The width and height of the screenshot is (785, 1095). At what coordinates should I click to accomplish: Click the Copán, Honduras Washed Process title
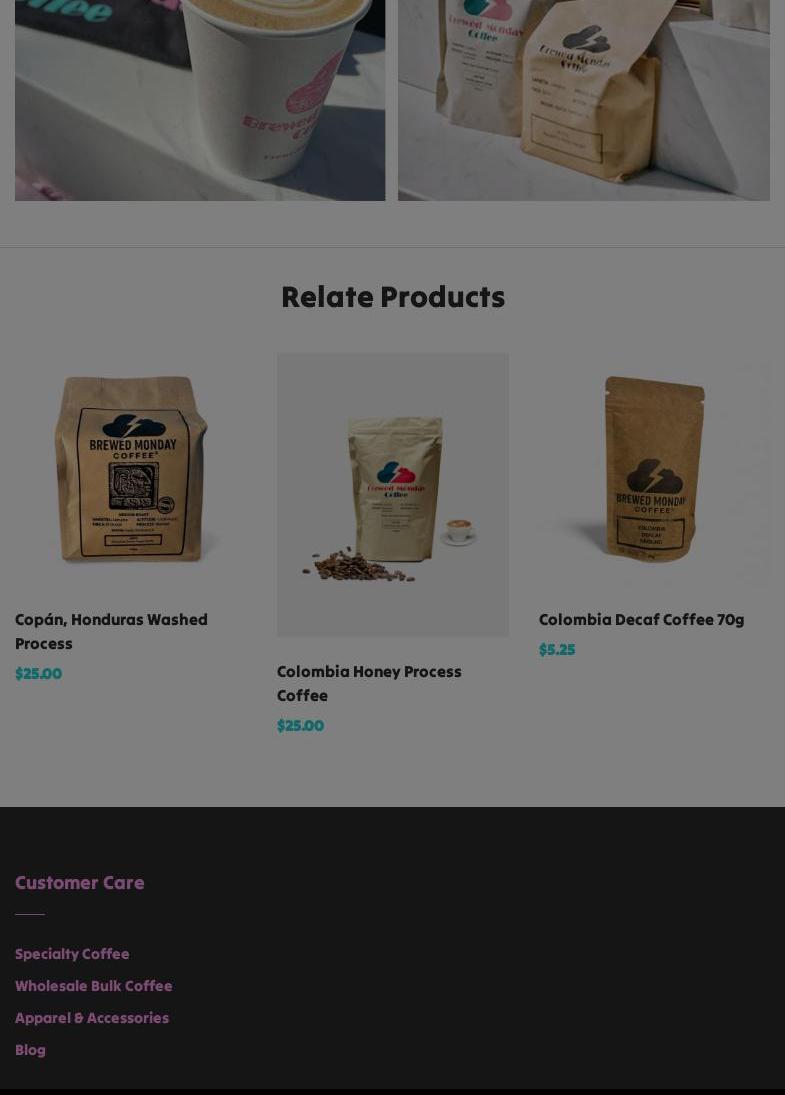(112, 631)
